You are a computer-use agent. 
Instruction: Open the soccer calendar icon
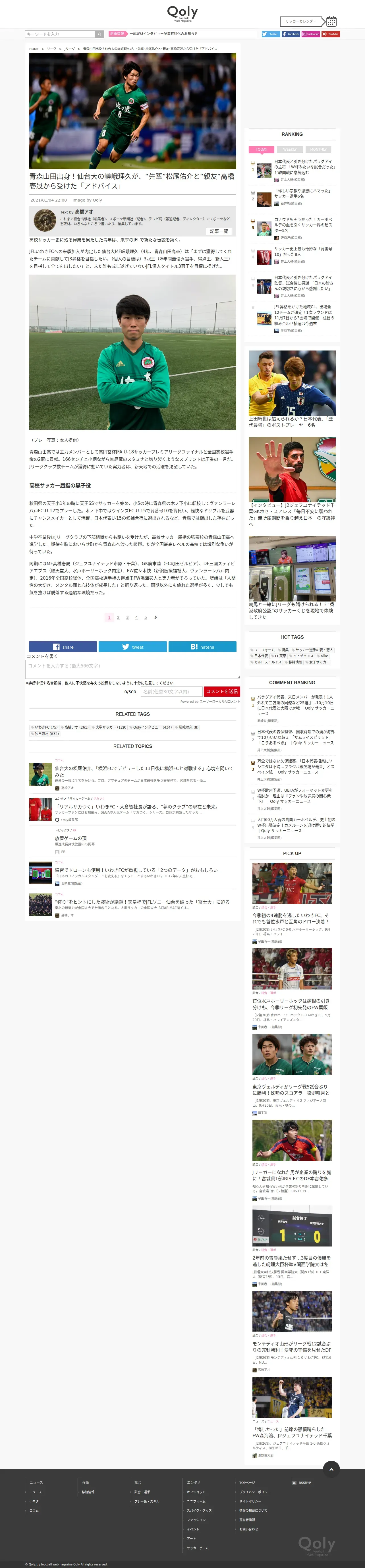tap(331, 21)
